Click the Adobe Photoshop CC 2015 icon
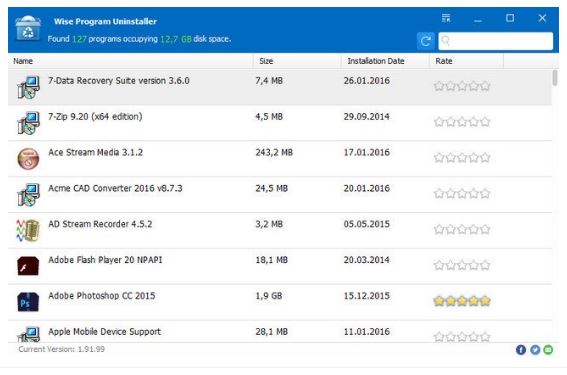 28,302
